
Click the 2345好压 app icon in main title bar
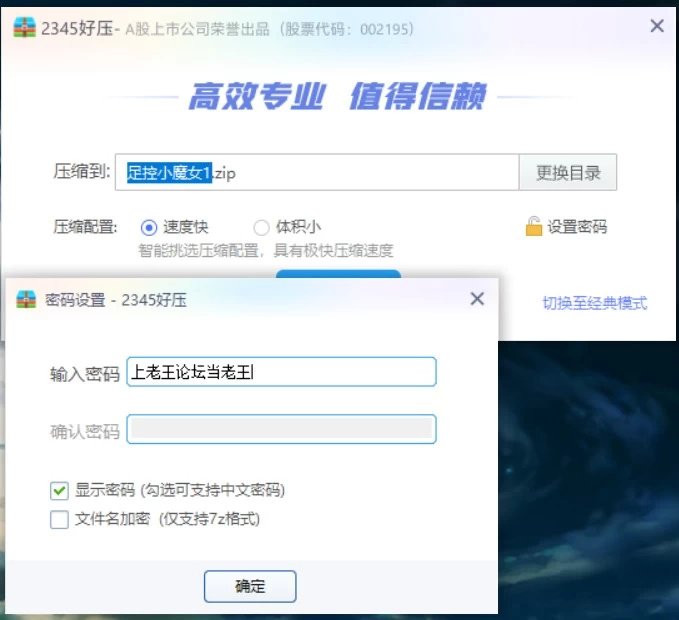point(24,28)
